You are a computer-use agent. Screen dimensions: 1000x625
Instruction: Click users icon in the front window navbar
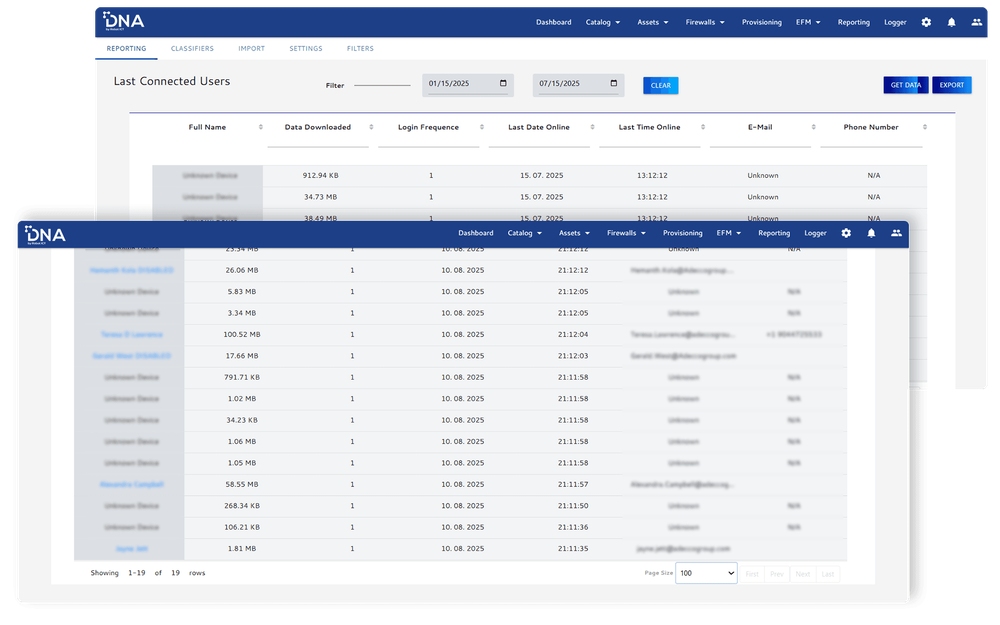[896, 233]
